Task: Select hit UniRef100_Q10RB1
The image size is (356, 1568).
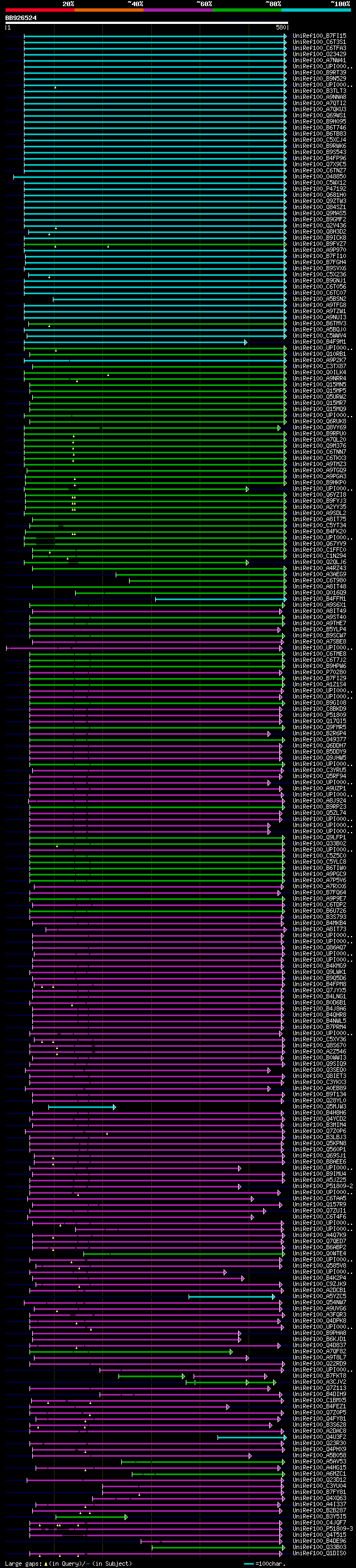Action: (319, 354)
